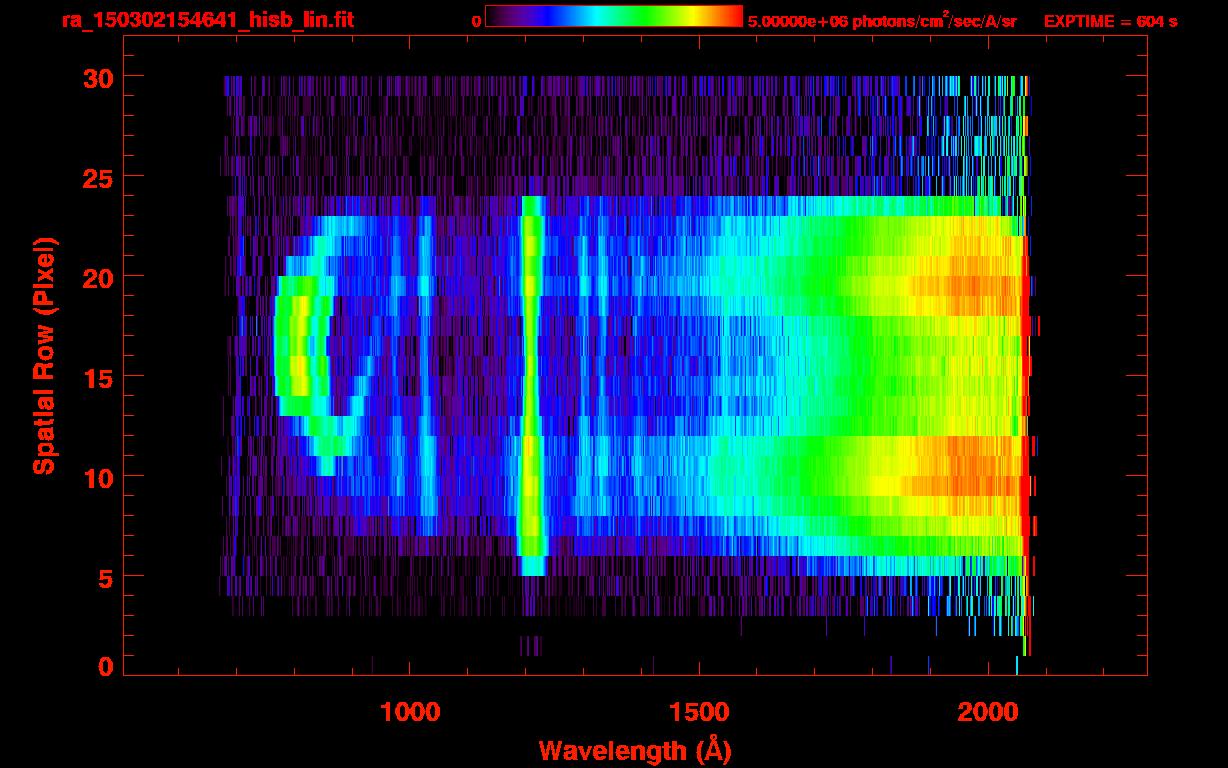Click the color bar minimum value 0

(x=476, y=22)
